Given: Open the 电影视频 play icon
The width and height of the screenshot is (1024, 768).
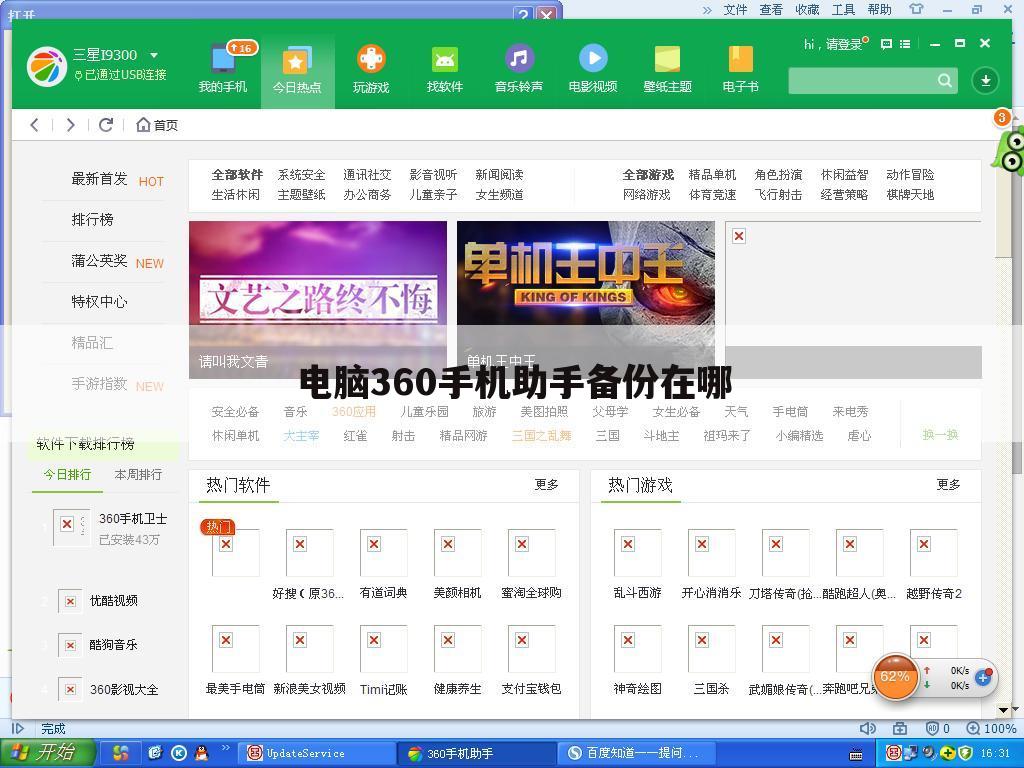Looking at the screenshot, I should (593, 58).
